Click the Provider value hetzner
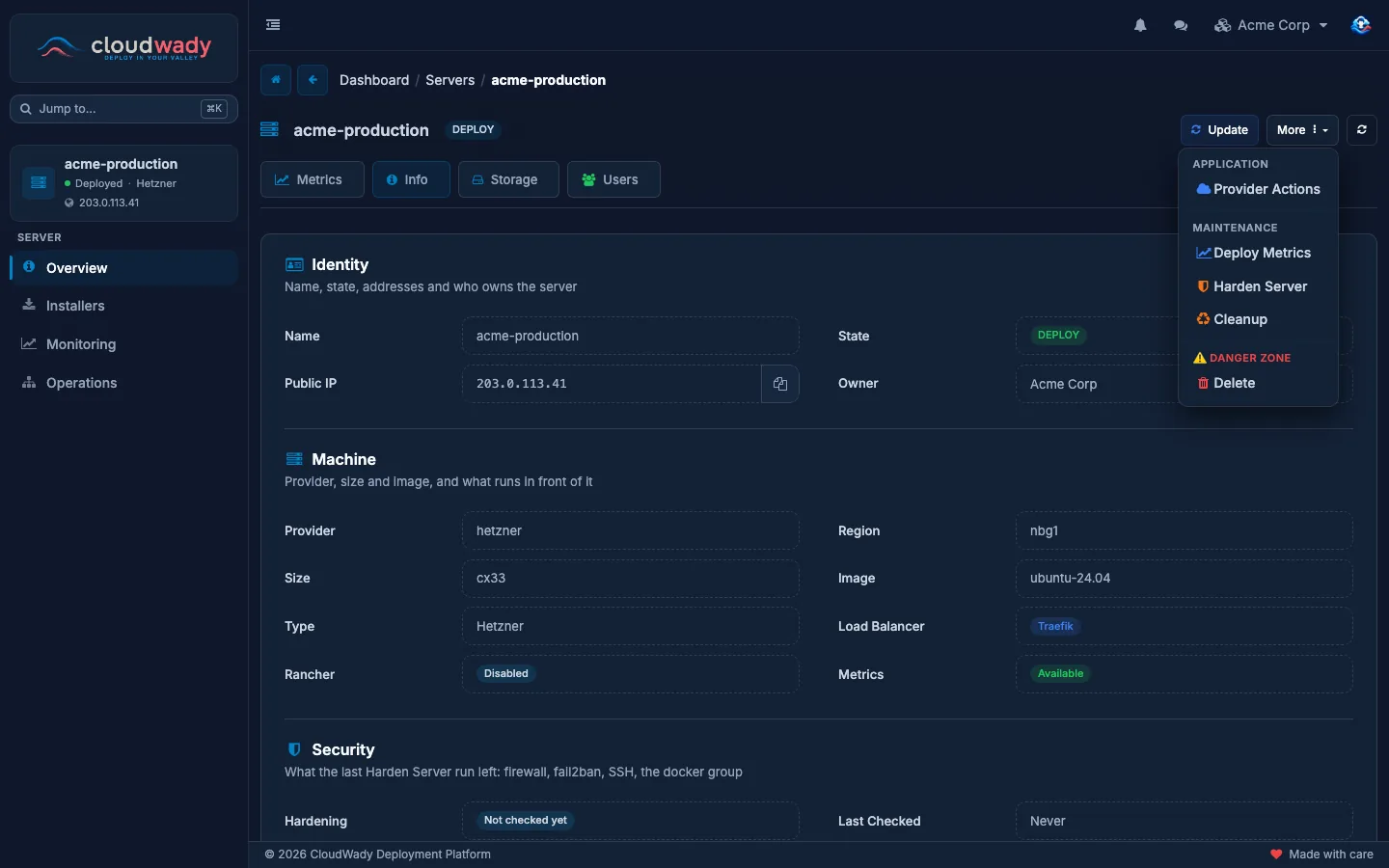The image size is (1389, 868). [631, 530]
